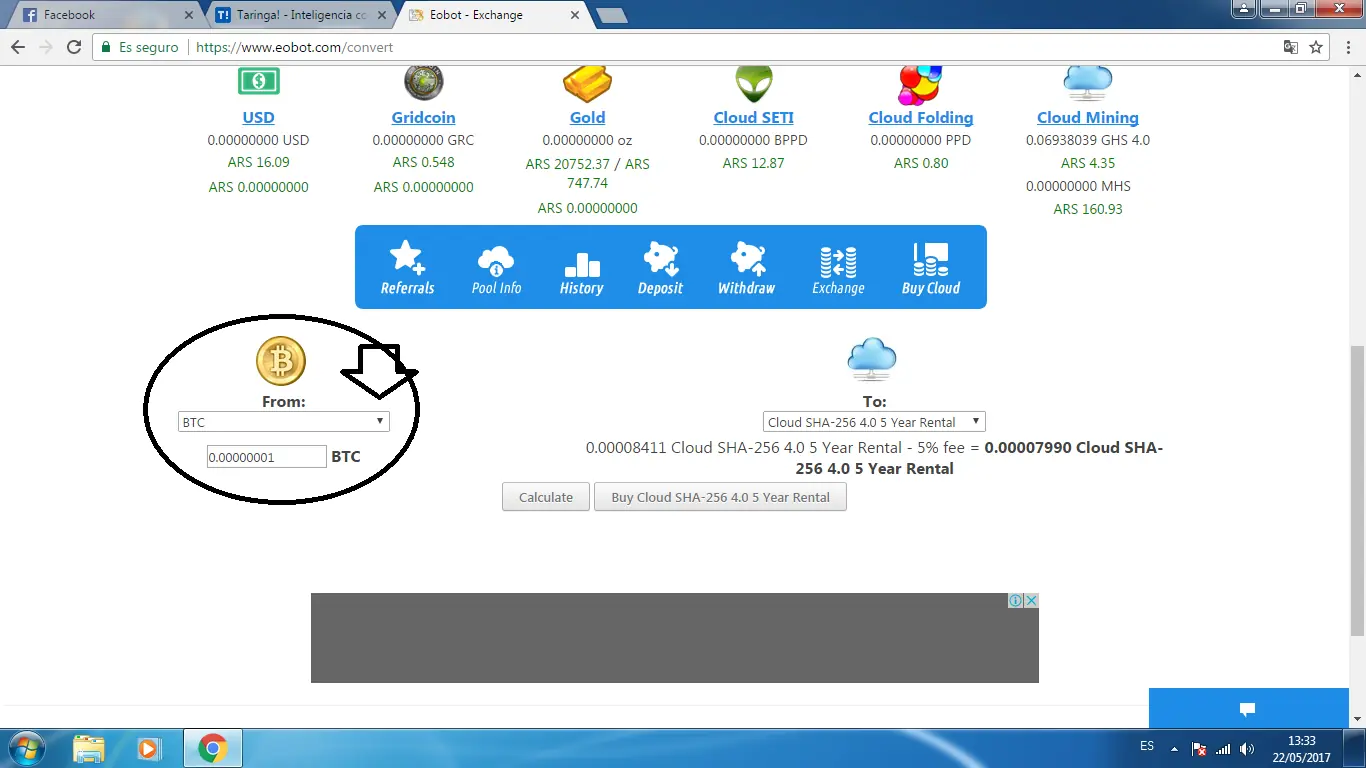Click the page vertical scrollbar
Viewport: 1366px width, 768px height.
[x=1357, y=490]
